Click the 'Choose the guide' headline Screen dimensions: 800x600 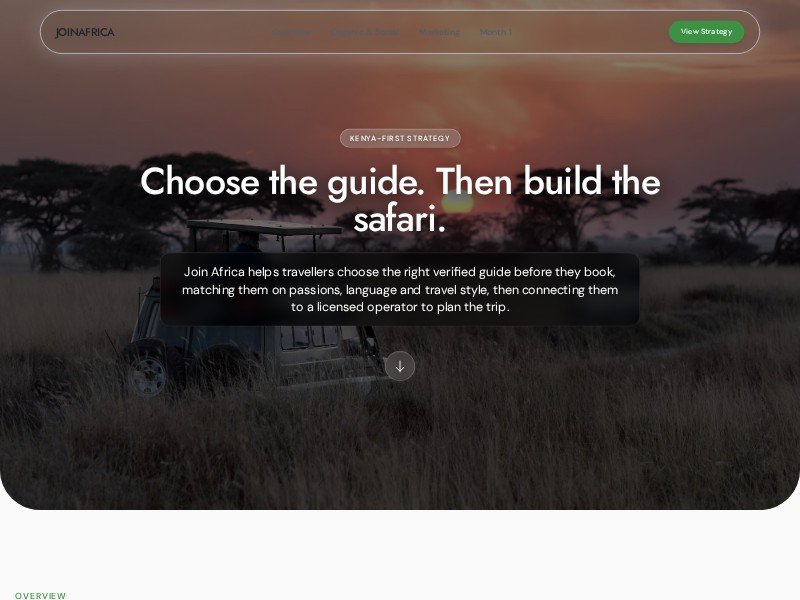point(400,200)
